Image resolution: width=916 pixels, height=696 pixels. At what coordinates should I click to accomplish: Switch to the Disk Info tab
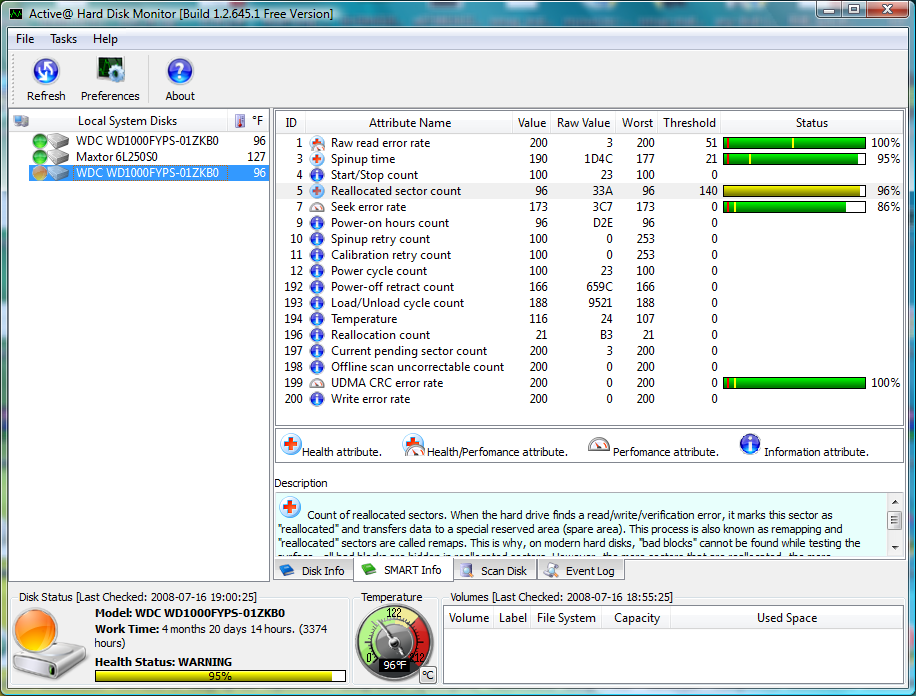[313, 571]
